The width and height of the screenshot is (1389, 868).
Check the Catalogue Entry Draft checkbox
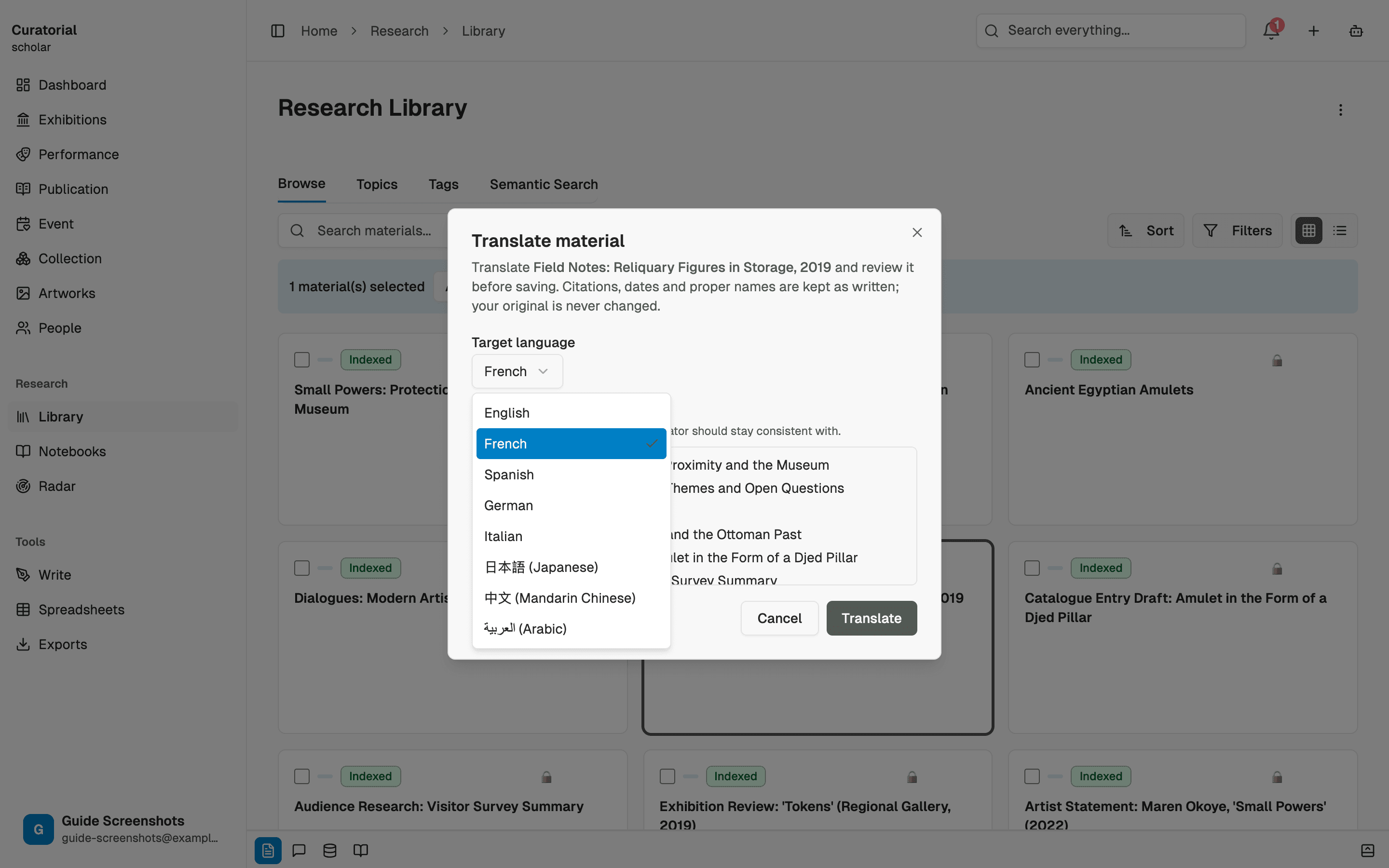(x=1032, y=569)
